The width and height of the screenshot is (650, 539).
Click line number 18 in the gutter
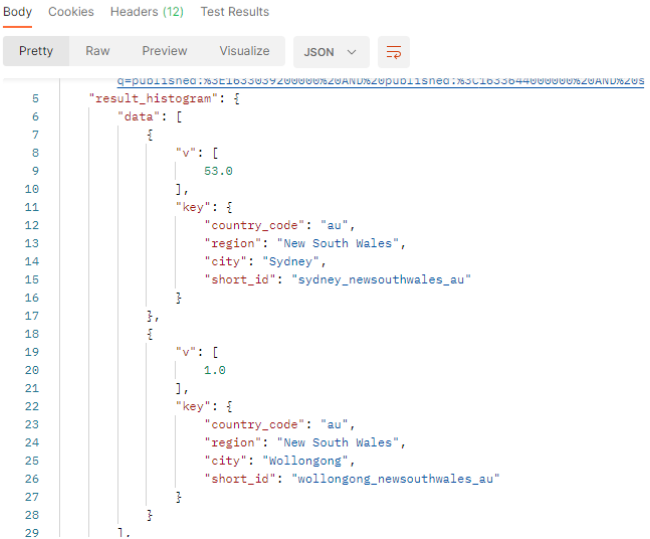pos(32,334)
